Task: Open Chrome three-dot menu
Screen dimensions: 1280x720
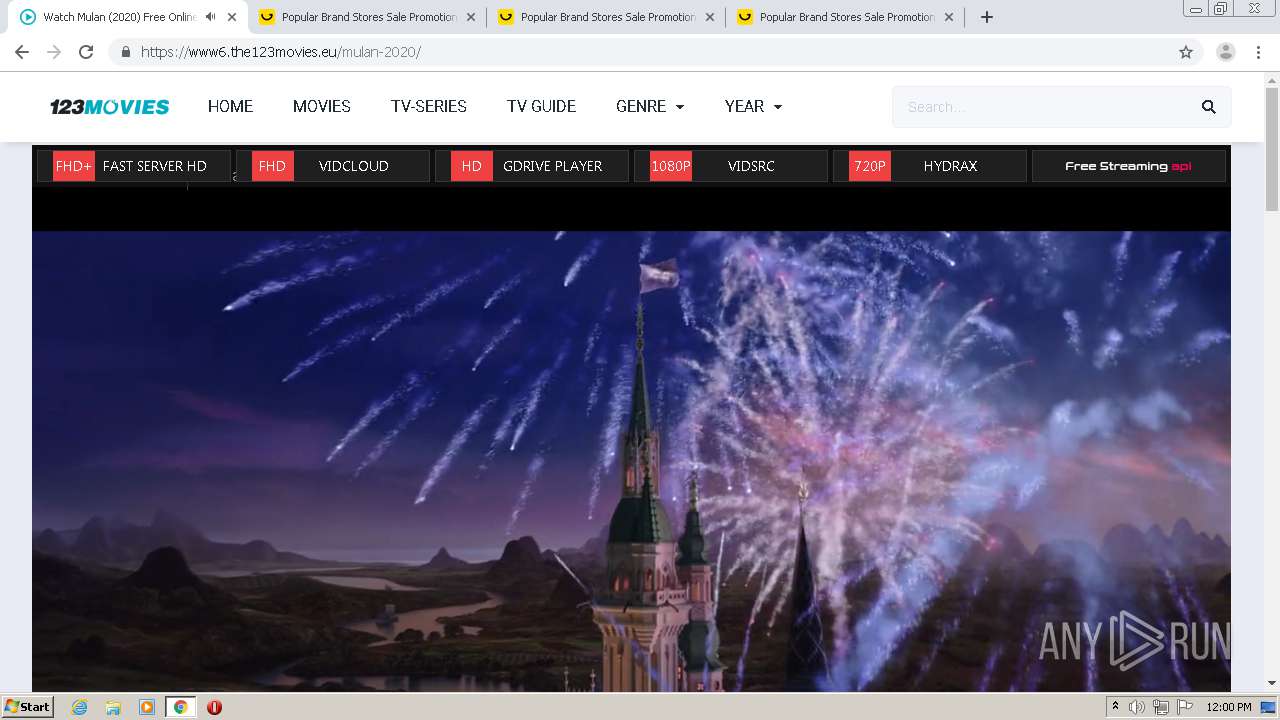Action: [x=1258, y=52]
